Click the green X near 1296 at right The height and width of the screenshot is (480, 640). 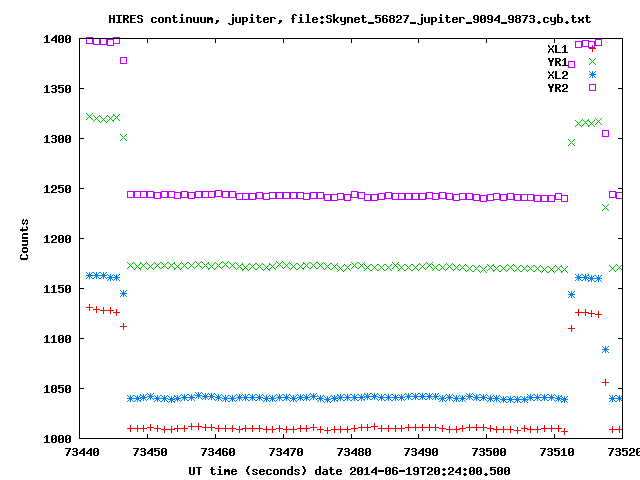pos(571,142)
